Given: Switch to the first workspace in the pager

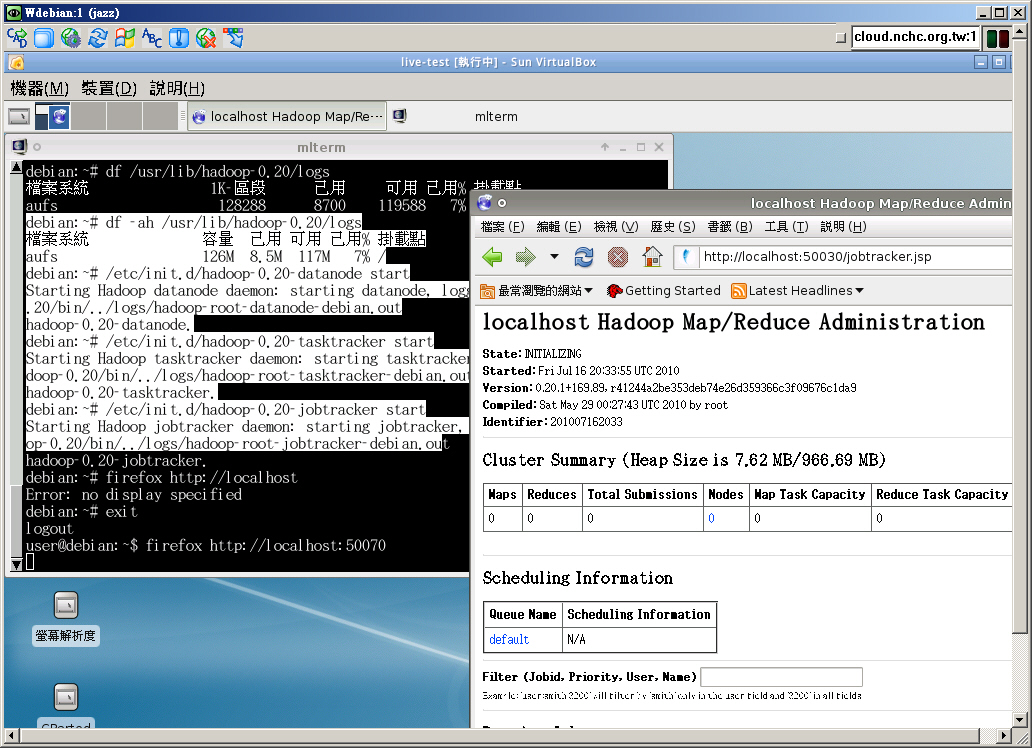Looking at the screenshot, I should 53,117.
